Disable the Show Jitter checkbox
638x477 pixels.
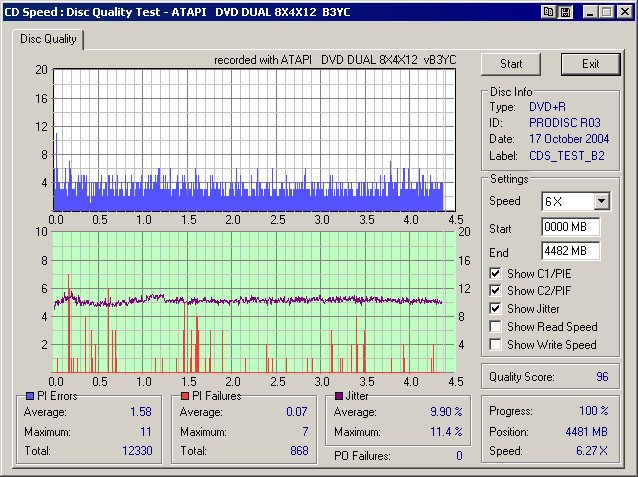[x=496, y=309]
